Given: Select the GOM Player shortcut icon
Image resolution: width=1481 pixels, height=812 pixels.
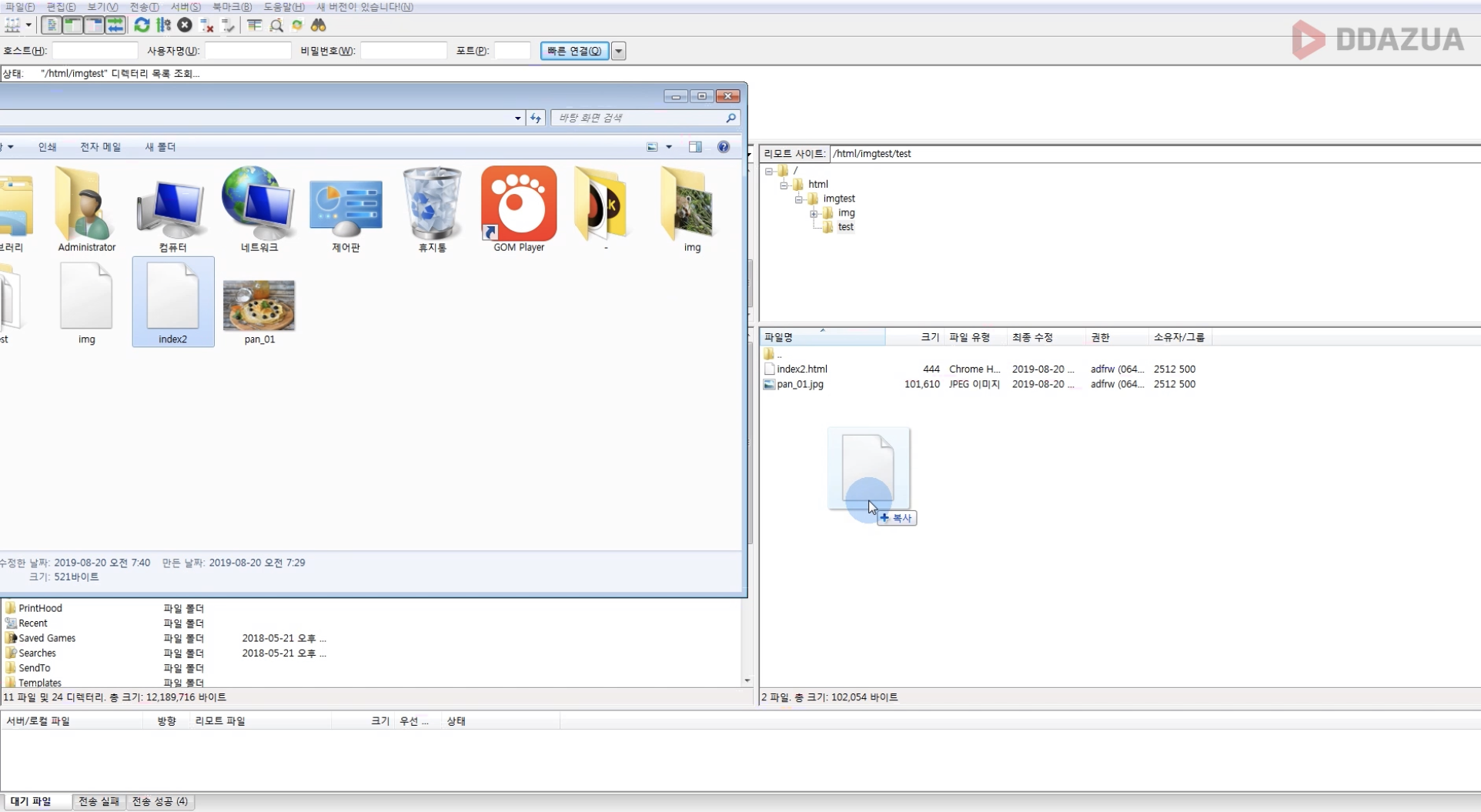Looking at the screenshot, I should [x=519, y=209].
